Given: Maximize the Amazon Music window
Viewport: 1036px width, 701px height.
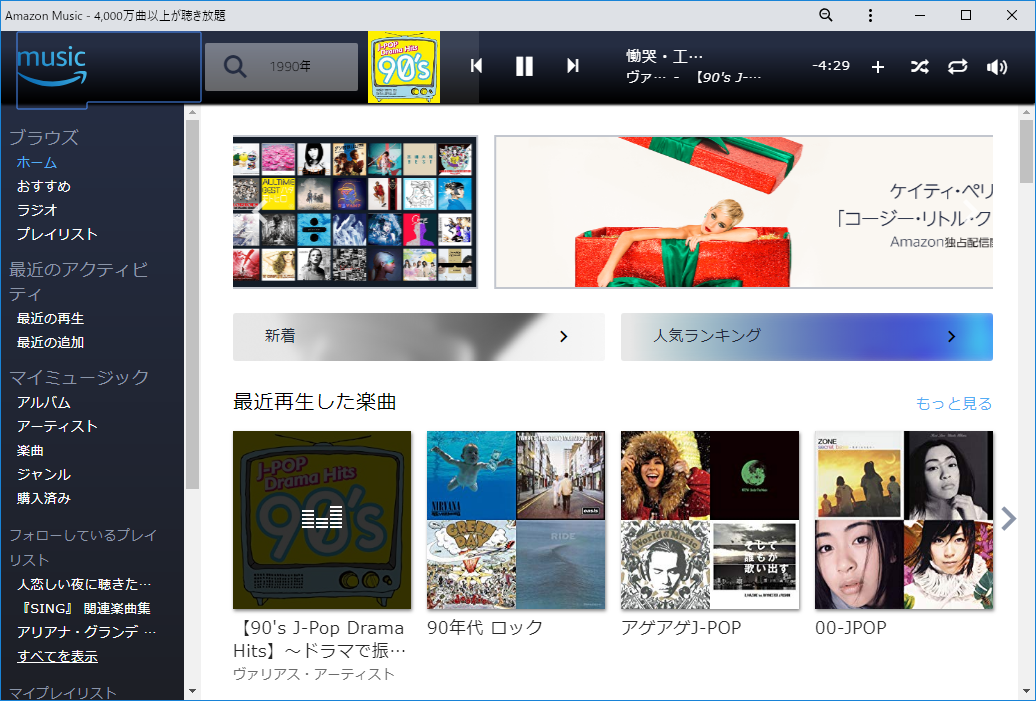Looking at the screenshot, I should coord(965,15).
